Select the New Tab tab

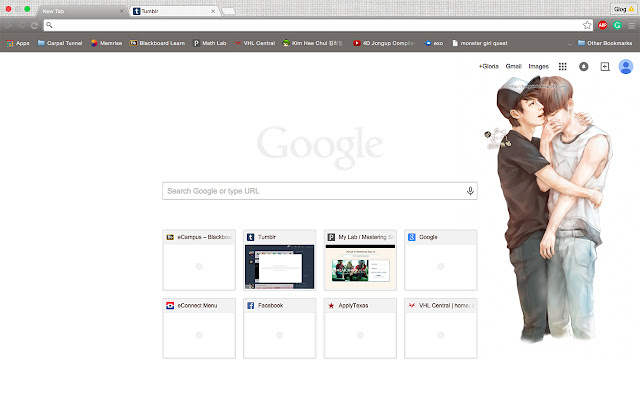coord(80,9)
